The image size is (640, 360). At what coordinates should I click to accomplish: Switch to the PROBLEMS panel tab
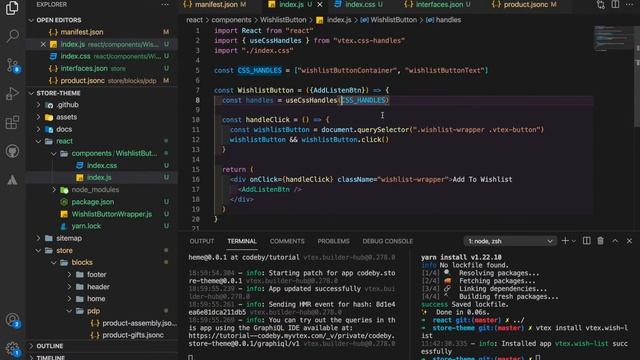333,241
